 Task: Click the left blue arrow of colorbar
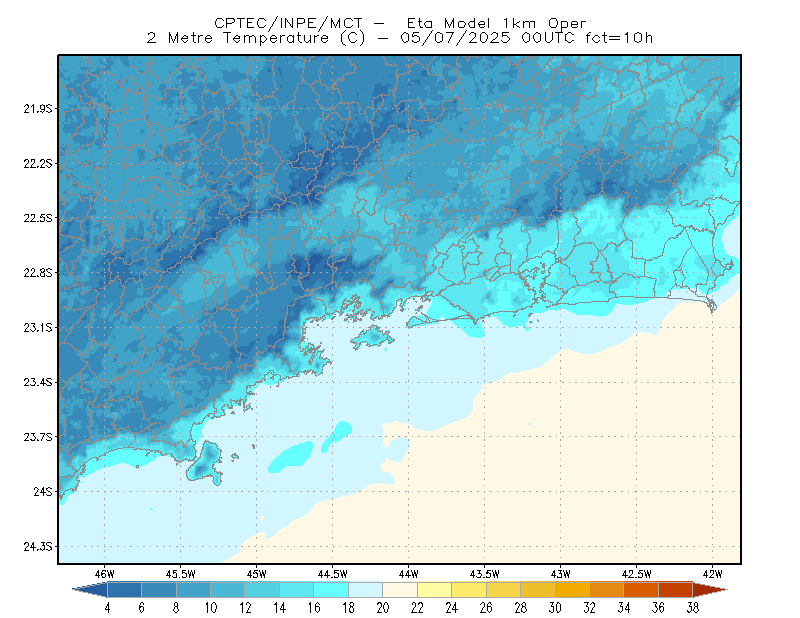click(x=90, y=590)
